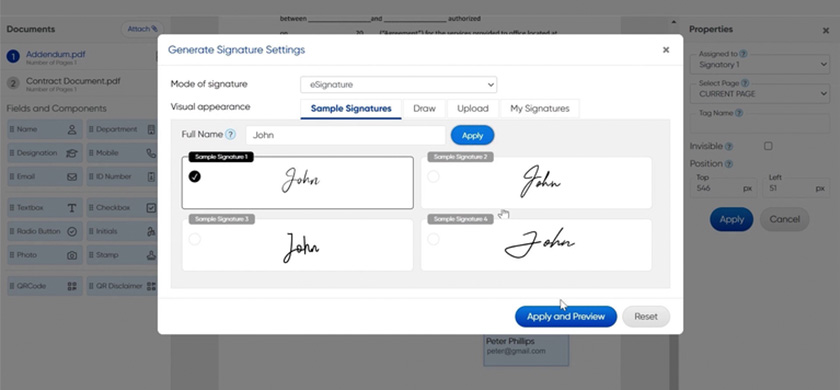Click the QR Disclaimer component icon
This screenshot has height=390, width=840.
(x=151, y=286)
